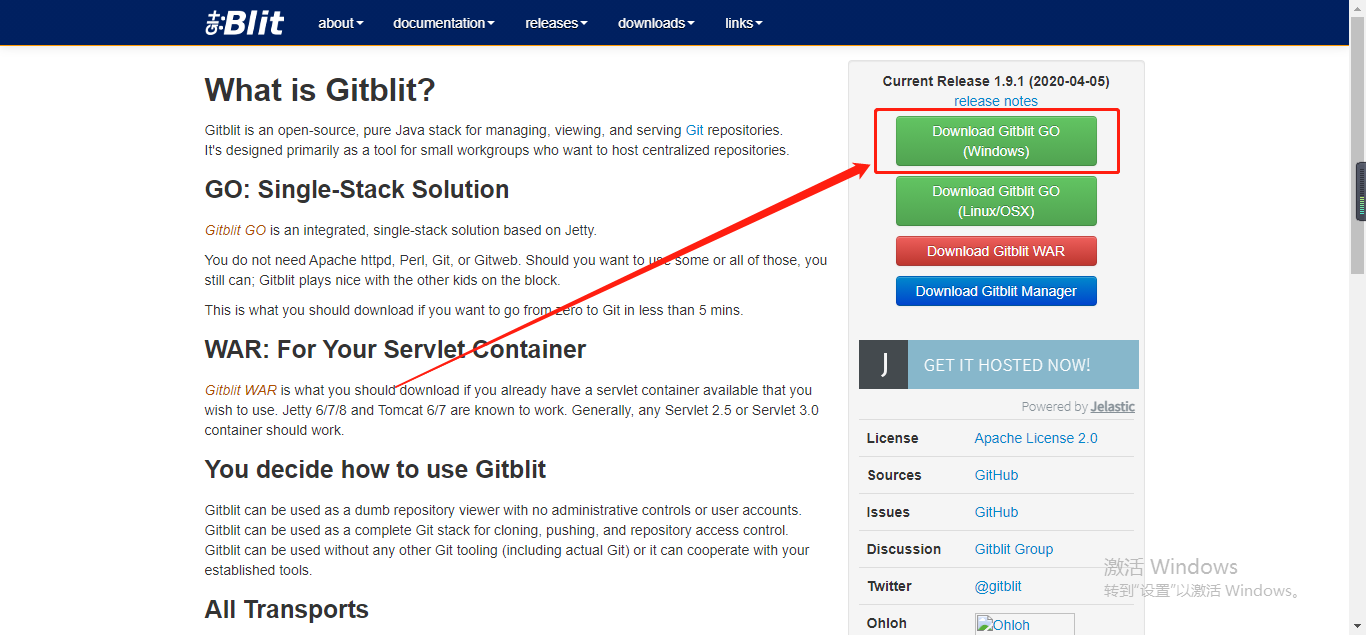Open the links dropdown menu
The height and width of the screenshot is (635, 1366).
tap(744, 23)
